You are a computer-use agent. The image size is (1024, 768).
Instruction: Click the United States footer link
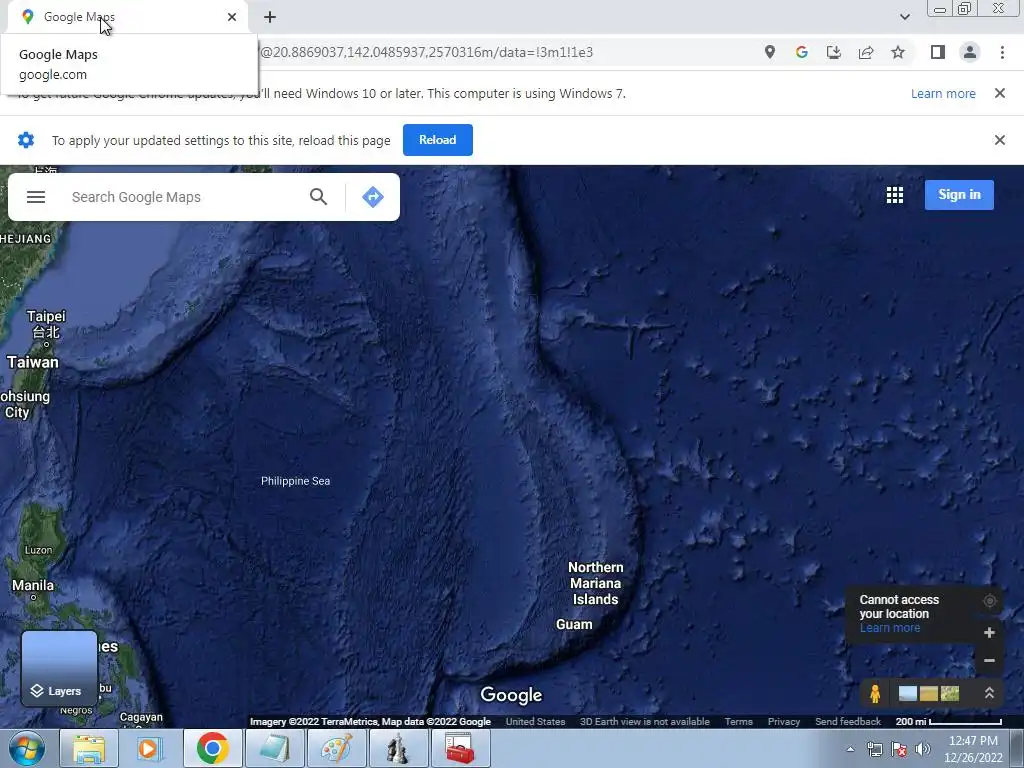[535, 722]
